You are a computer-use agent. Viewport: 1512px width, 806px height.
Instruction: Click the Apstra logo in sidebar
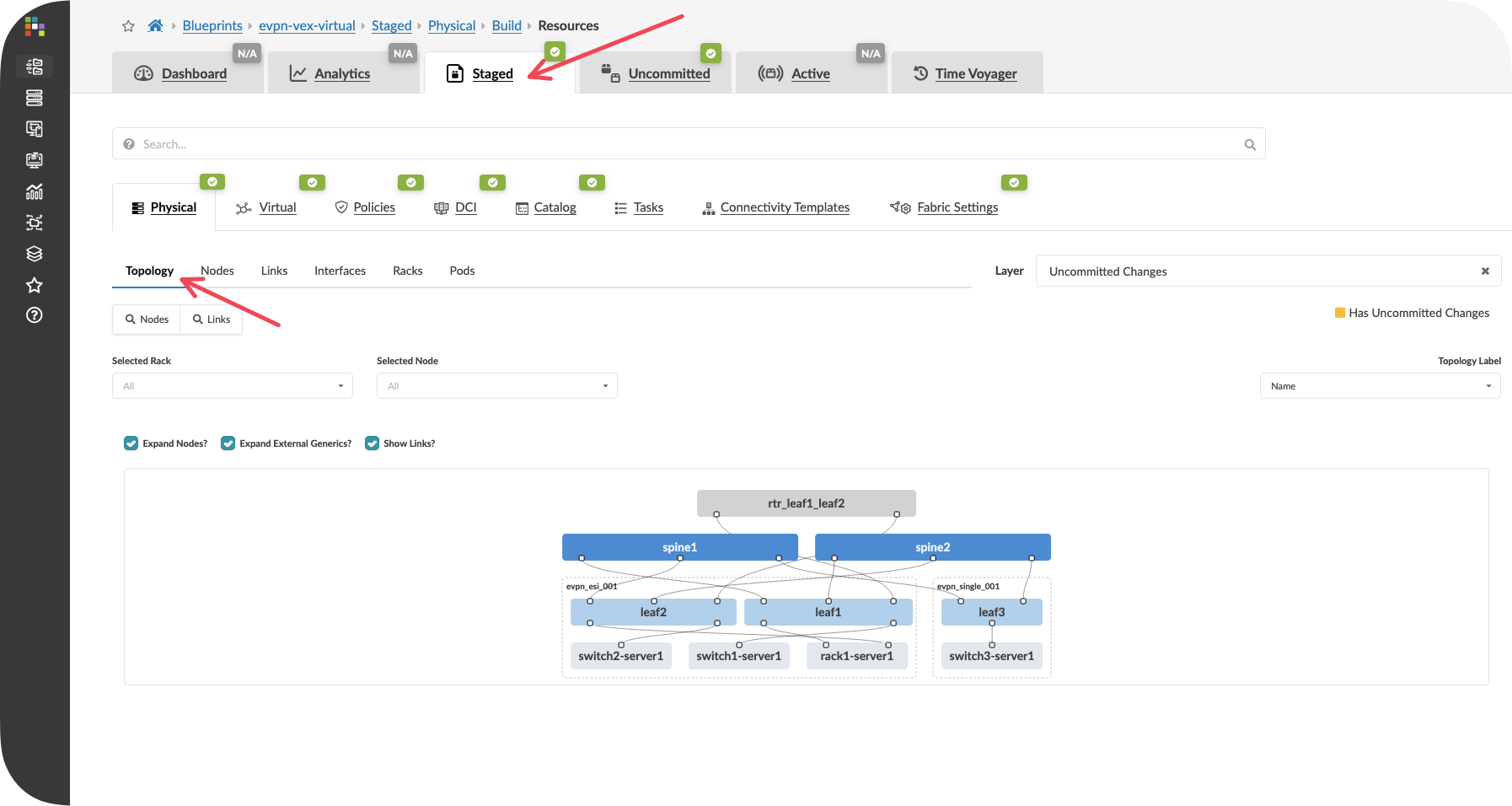click(x=35, y=27)
